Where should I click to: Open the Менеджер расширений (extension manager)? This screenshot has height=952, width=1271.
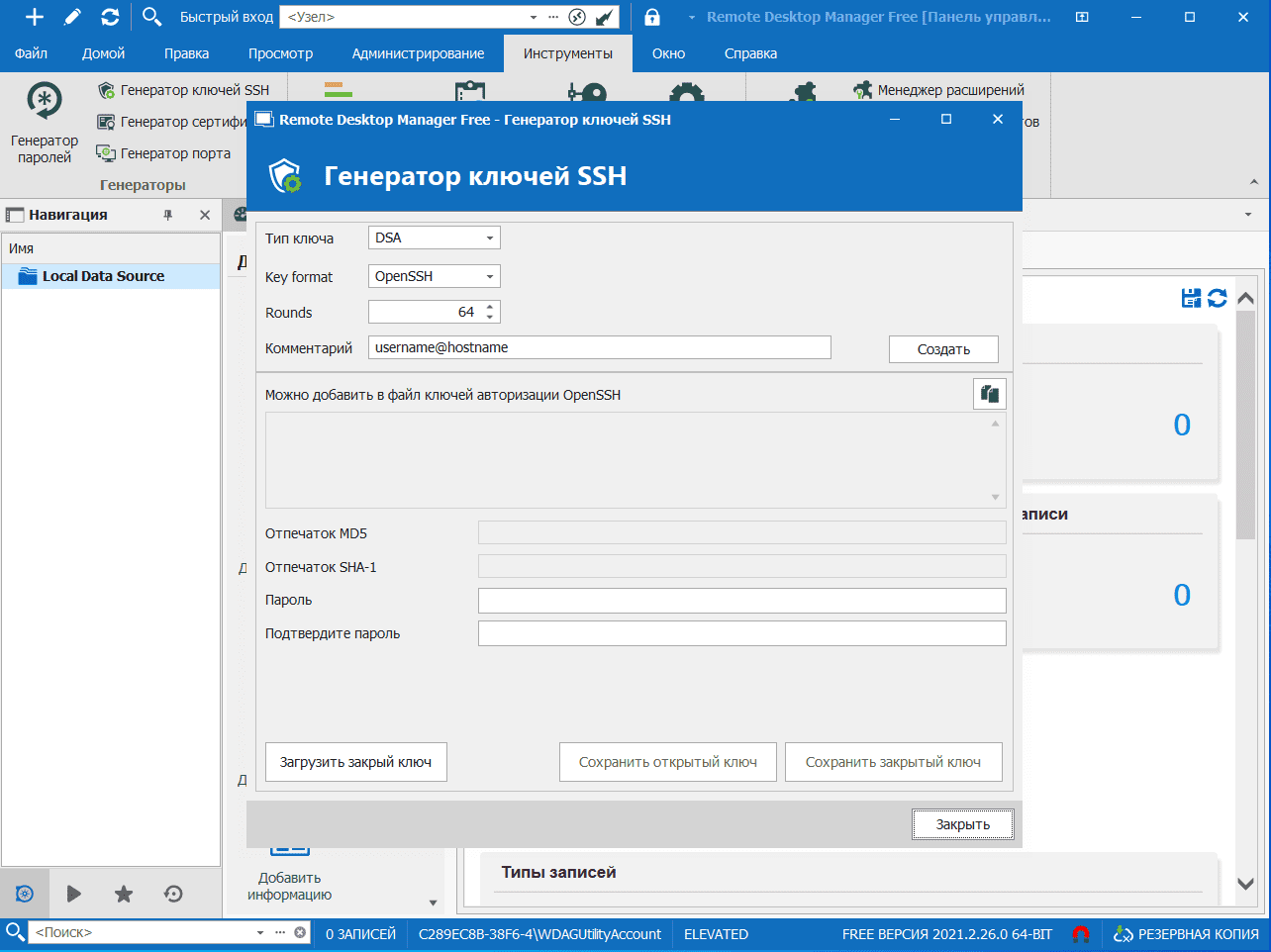coord(939,90)
